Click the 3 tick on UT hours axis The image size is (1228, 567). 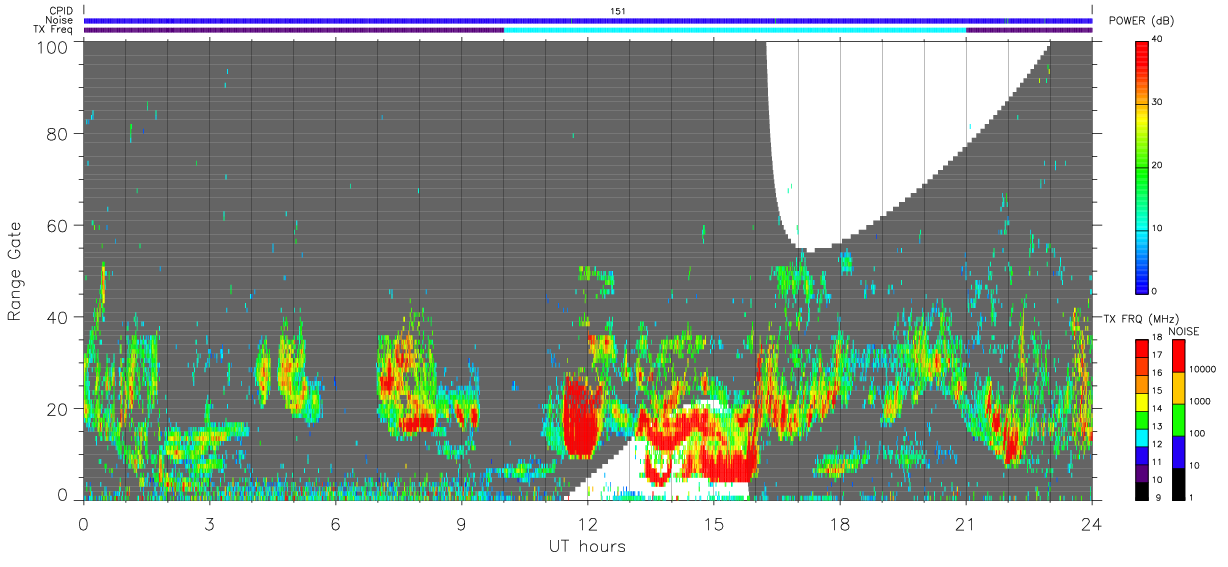(x=209, y=523)
